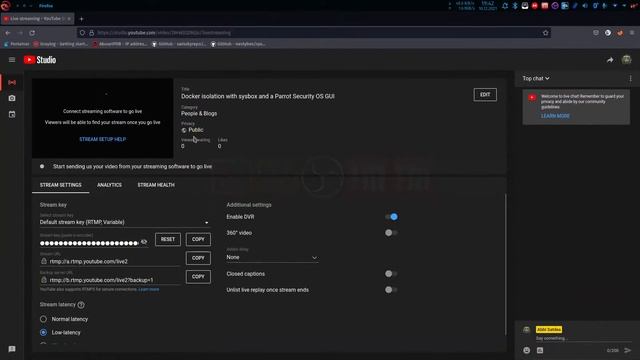This screenshot has width=640, height=360.
Task: Open the new tab plus button
Action: pos(81,19)
